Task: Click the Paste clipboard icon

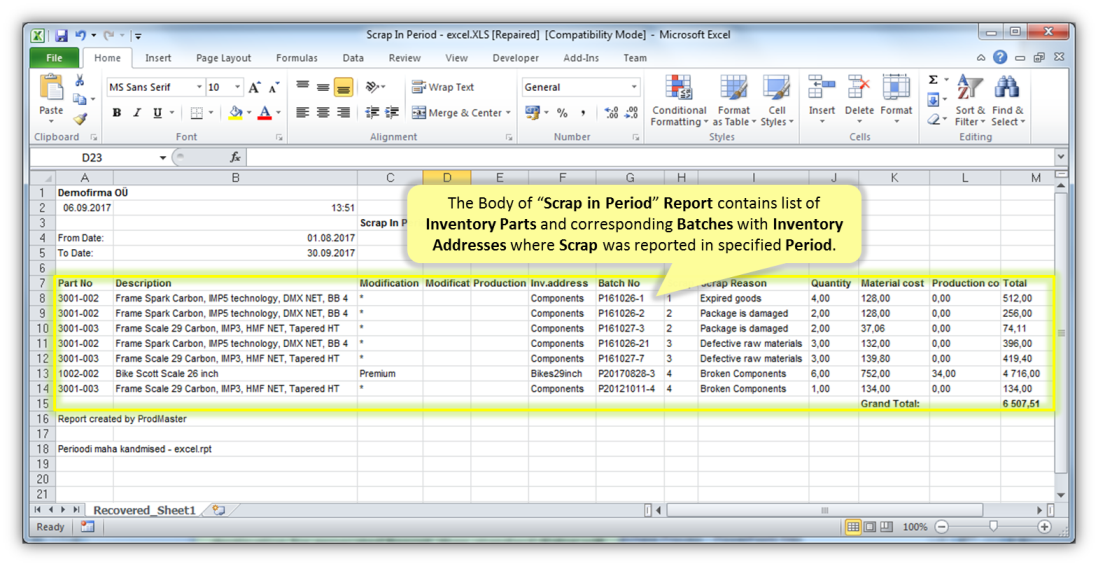Action: [x=50, y=88]
